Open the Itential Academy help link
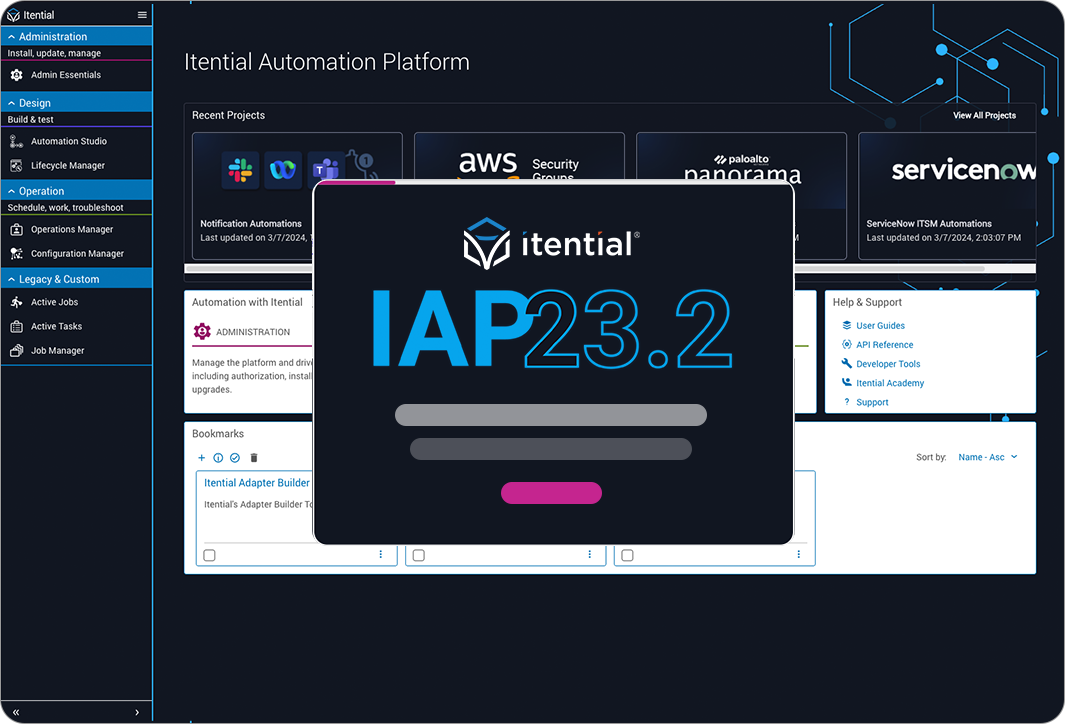Image resolution: width=1065 pixels, height=724 pixels. tap(890, 383)
